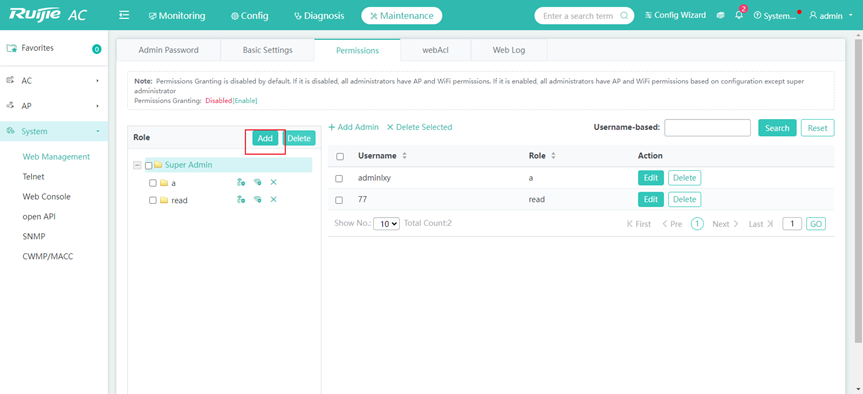The width and height of the screenshot is (863, 394).
Task: Switch to the Basic Settings tab
Action: (x=267, y=50)
